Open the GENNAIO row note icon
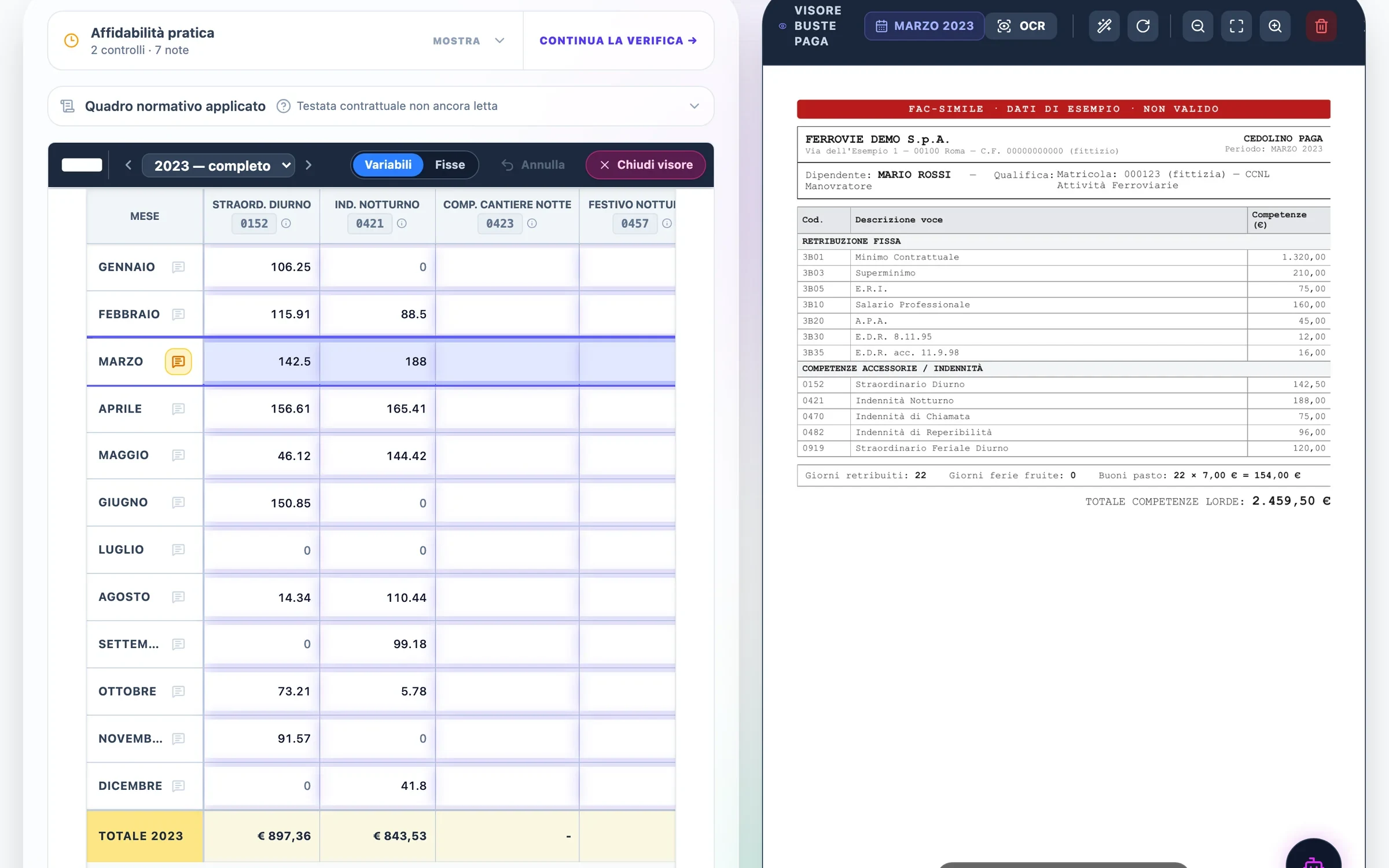Image resolution: width=1389 pixels, height=868 pixels. [x=178, y=267]
